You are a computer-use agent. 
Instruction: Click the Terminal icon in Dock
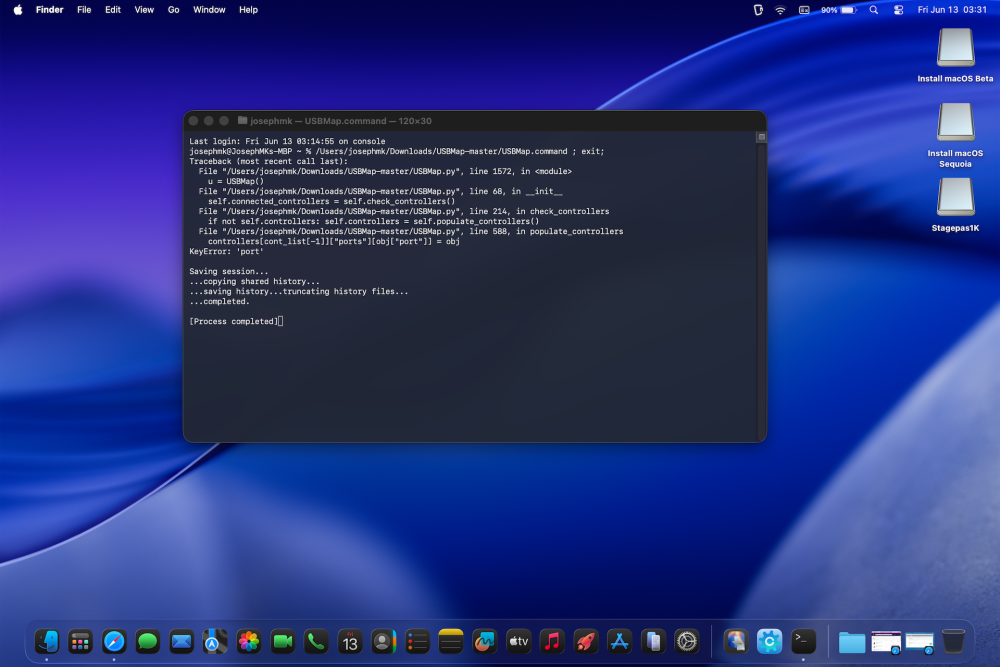click(x=803, y=641)
